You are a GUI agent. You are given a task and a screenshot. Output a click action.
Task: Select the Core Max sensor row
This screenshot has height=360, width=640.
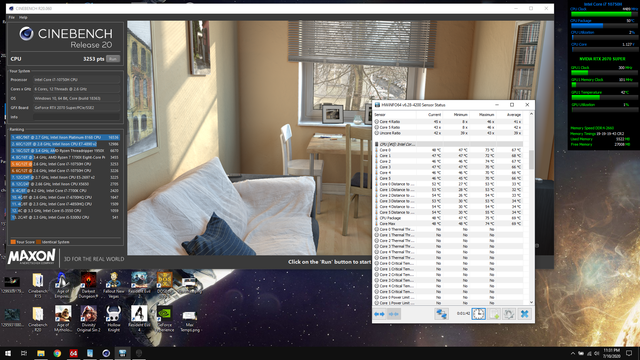(448, 224)
